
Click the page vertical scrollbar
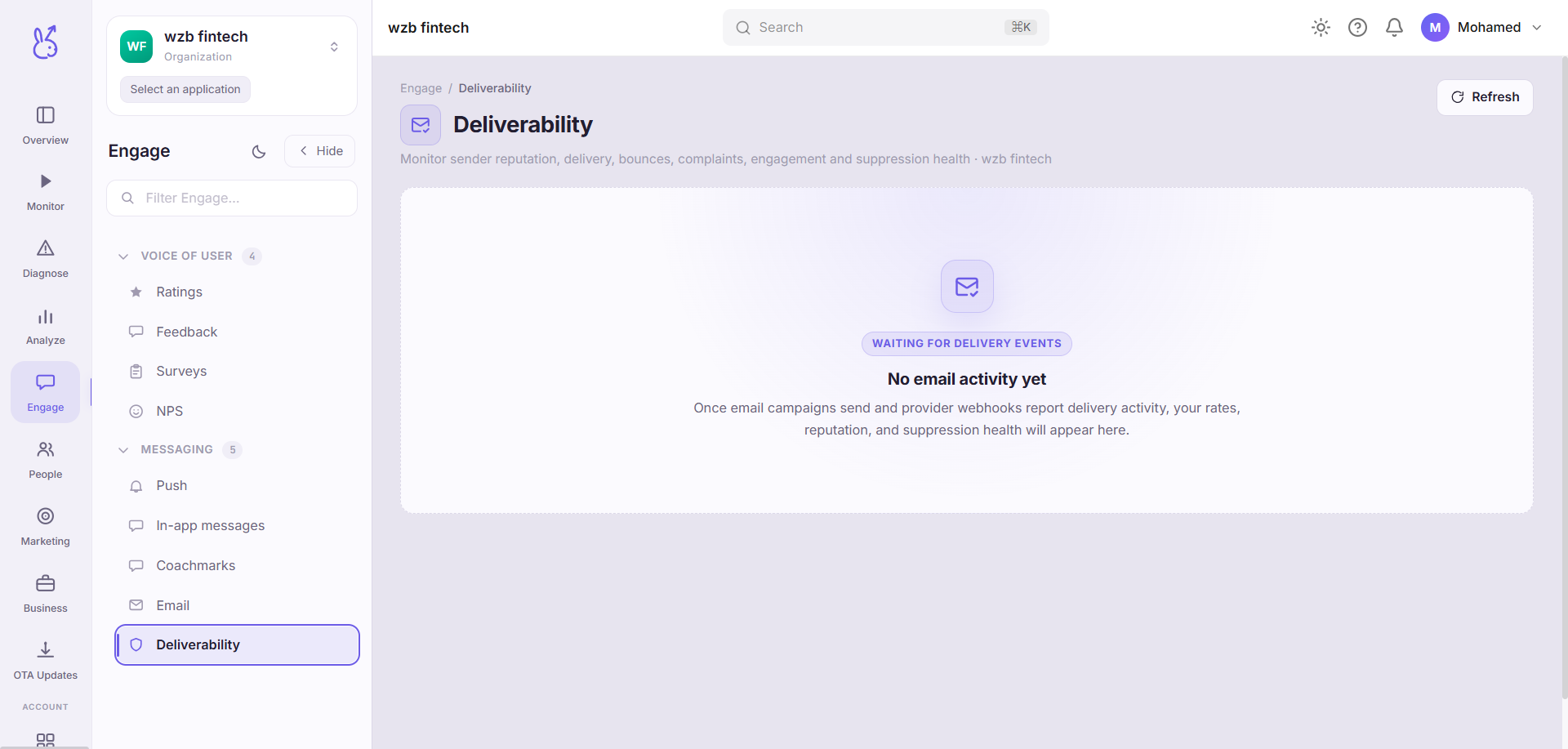point(1564,376)
